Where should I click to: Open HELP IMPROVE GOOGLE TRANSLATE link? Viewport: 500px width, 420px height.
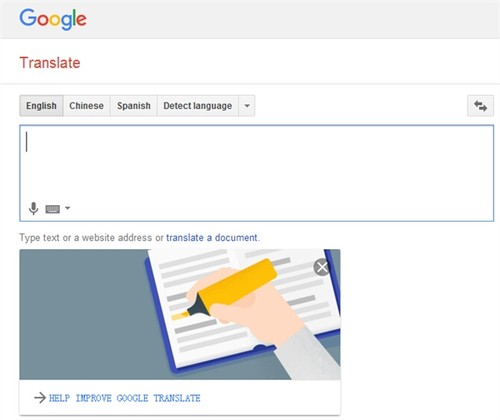pyautogui.click(x=125, y=398)
